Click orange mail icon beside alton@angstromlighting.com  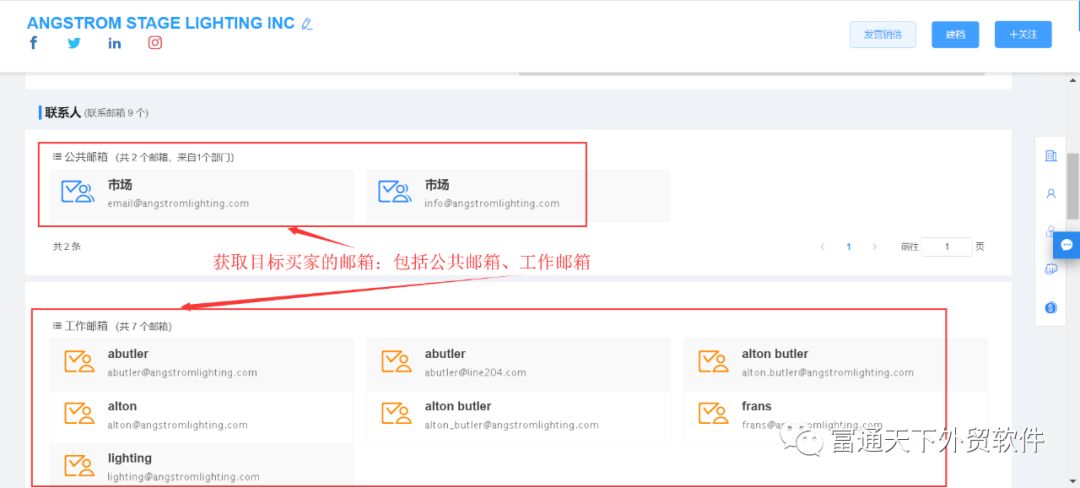[79, 413]
